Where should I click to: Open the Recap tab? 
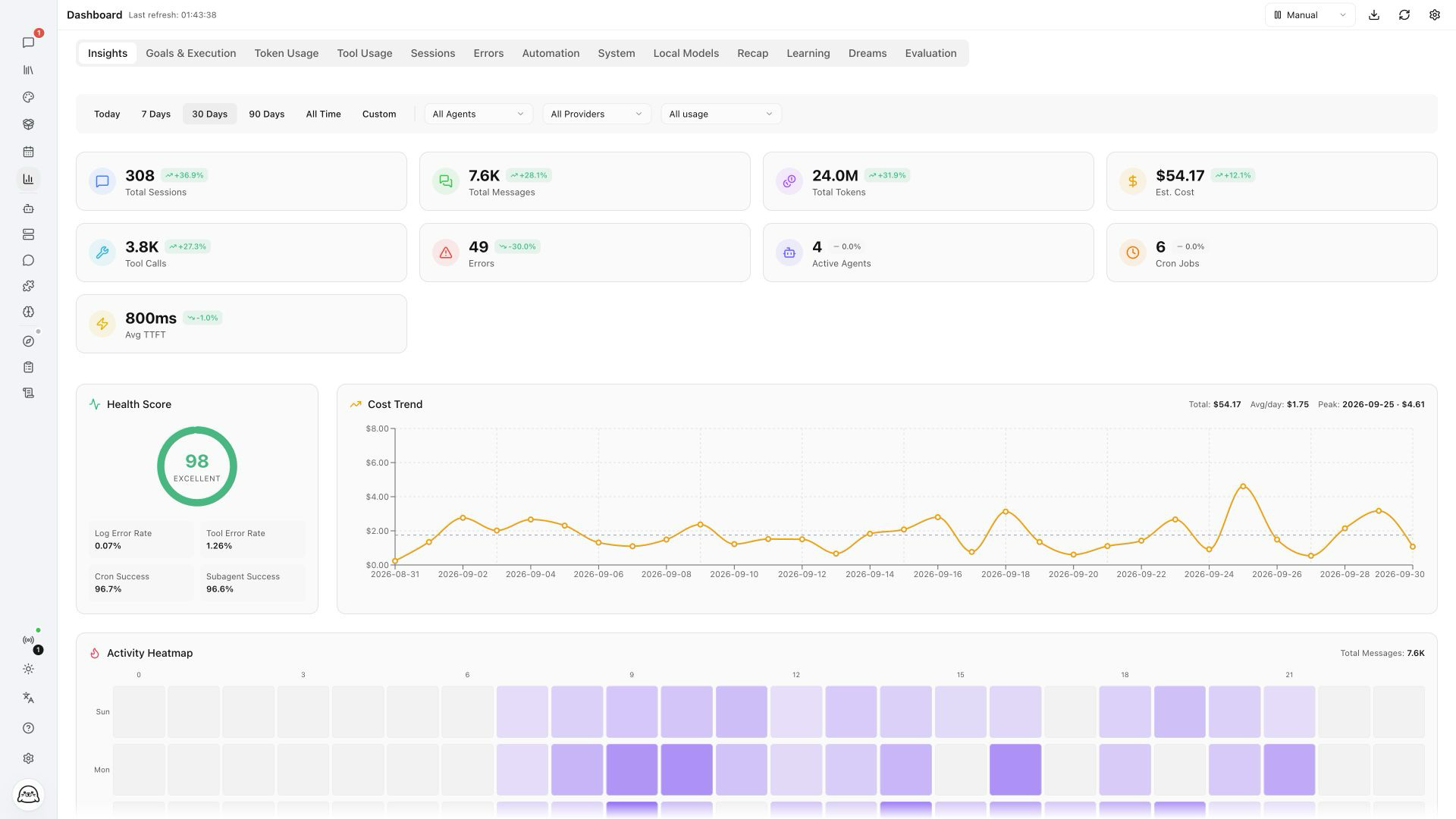(753, 53)
